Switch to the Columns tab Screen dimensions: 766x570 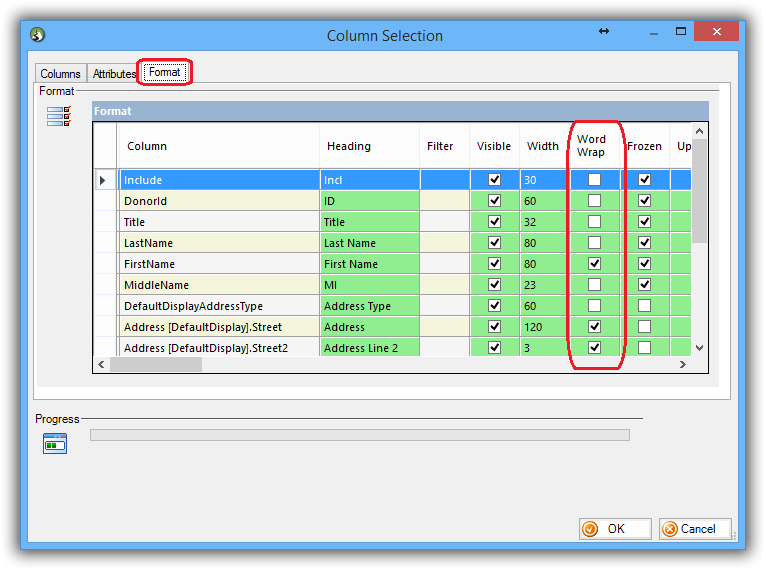pyautogui.click(x=61, y=74)
